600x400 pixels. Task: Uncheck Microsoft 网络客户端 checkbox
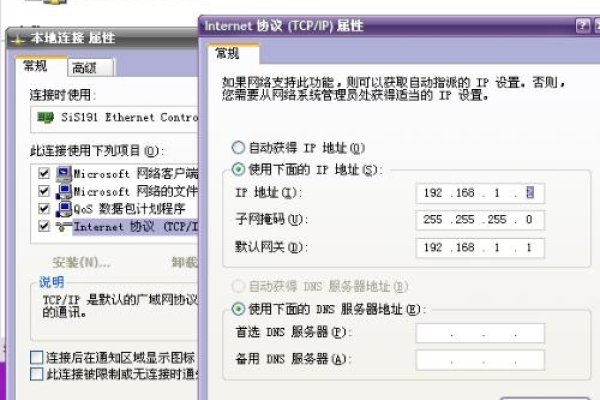(x=44, y=173)
